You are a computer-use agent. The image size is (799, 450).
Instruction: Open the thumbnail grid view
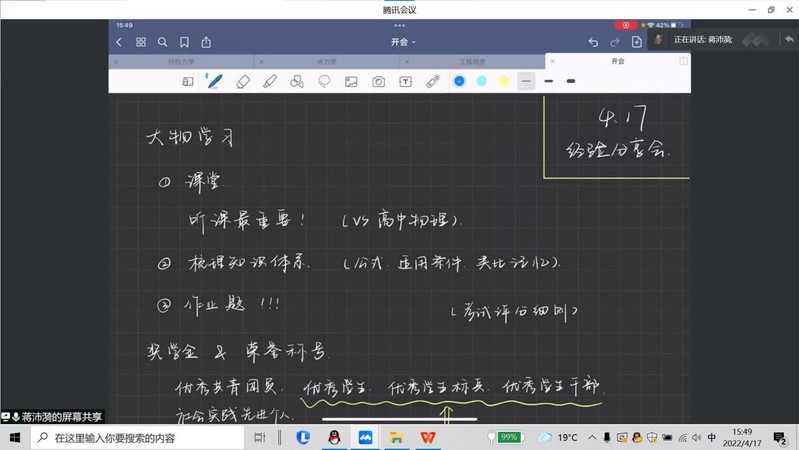coord(140,42)
